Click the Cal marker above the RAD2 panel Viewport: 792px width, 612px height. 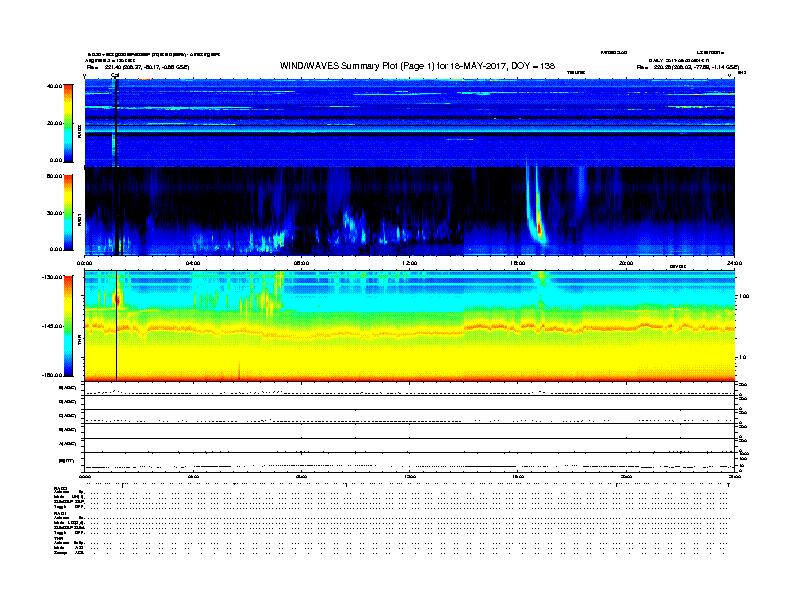click(x=115, y=75)
